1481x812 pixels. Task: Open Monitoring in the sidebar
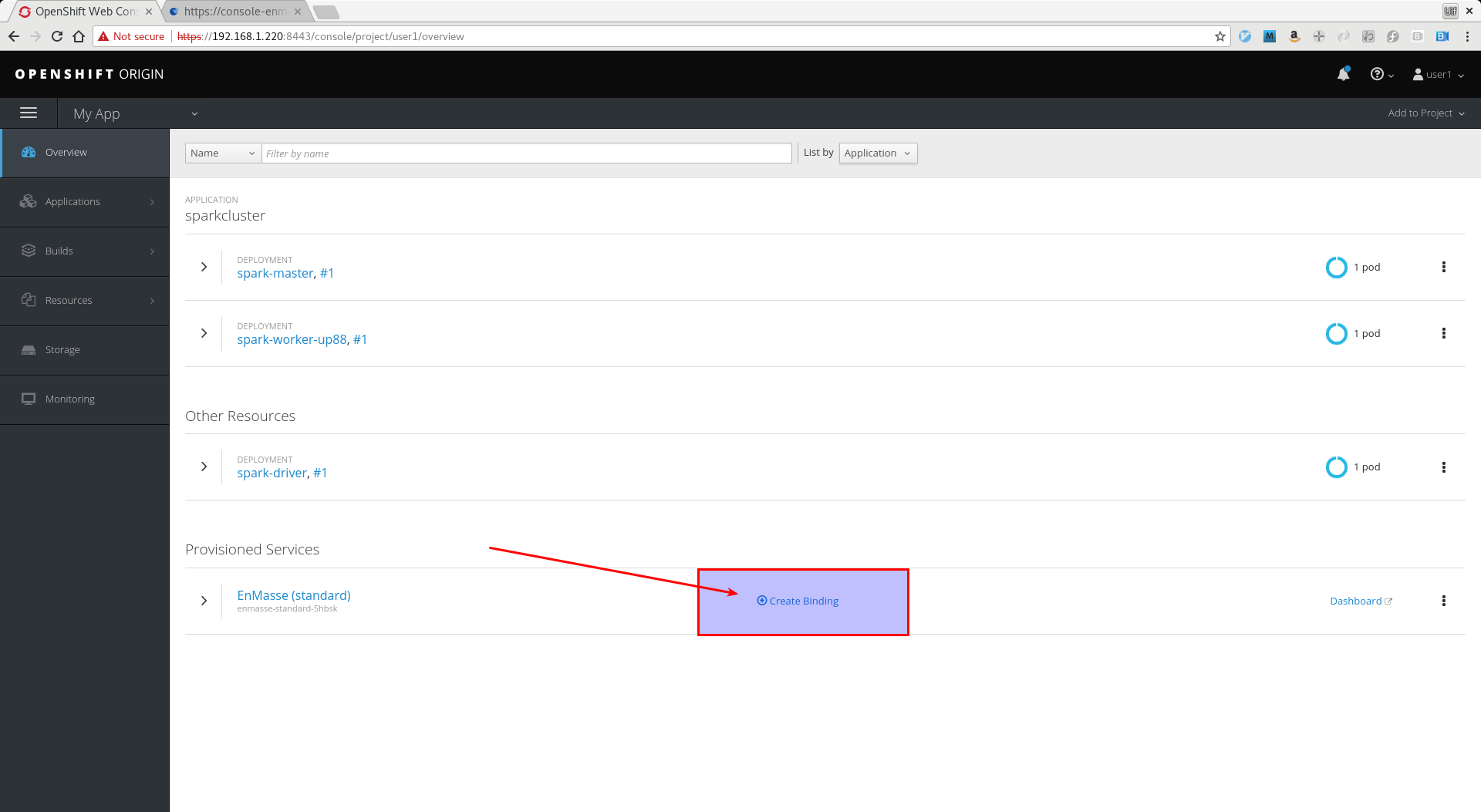tap(85, 399)
